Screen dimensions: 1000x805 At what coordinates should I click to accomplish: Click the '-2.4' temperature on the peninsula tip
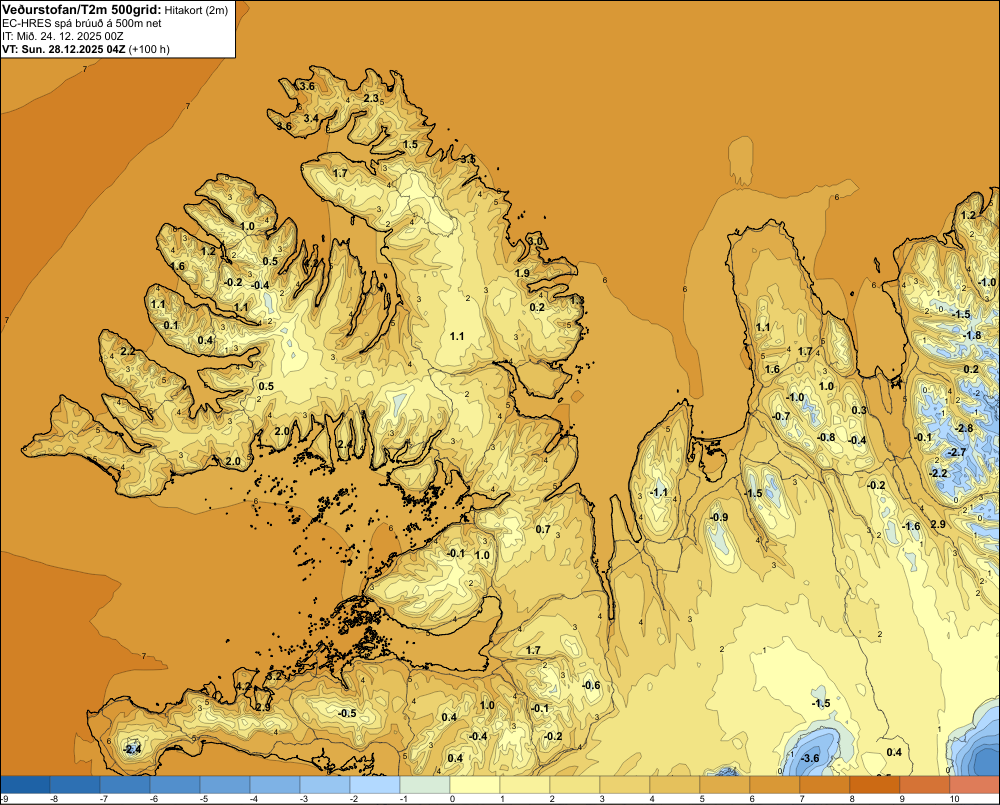point(132,749)
